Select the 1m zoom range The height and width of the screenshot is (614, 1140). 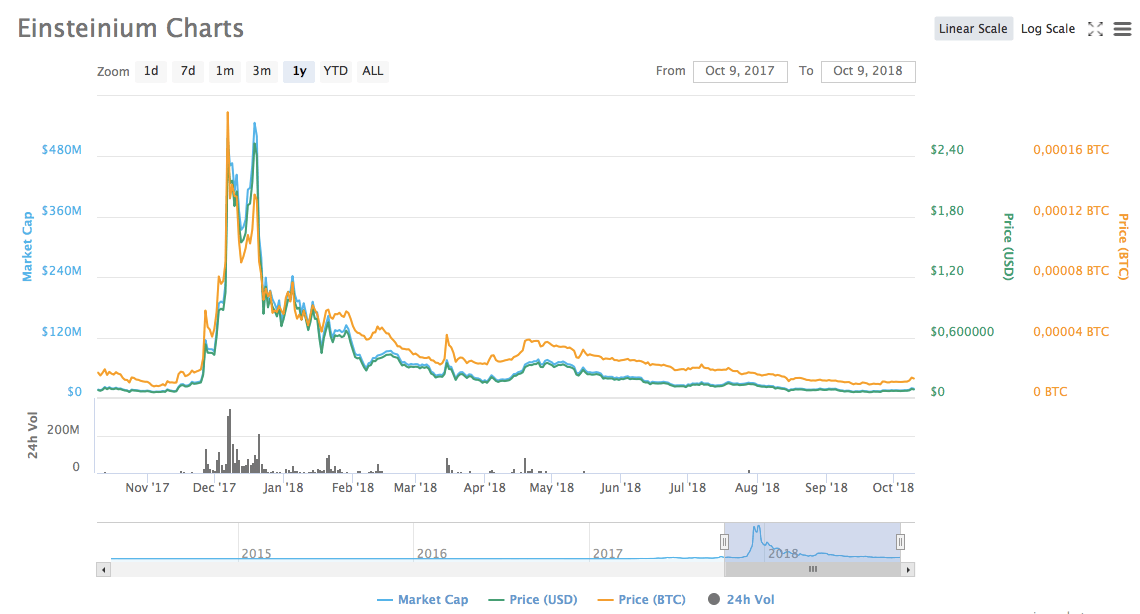click(x=225, y=71)
